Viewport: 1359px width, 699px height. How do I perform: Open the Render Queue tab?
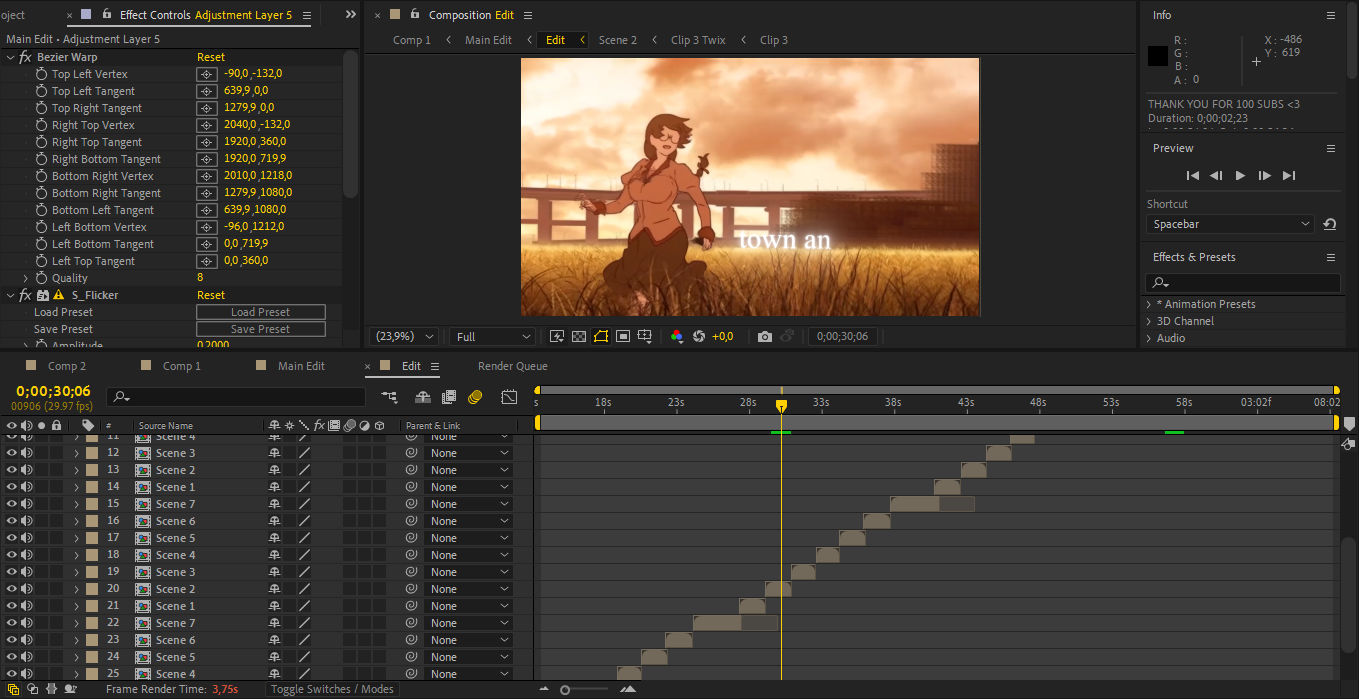512,366
